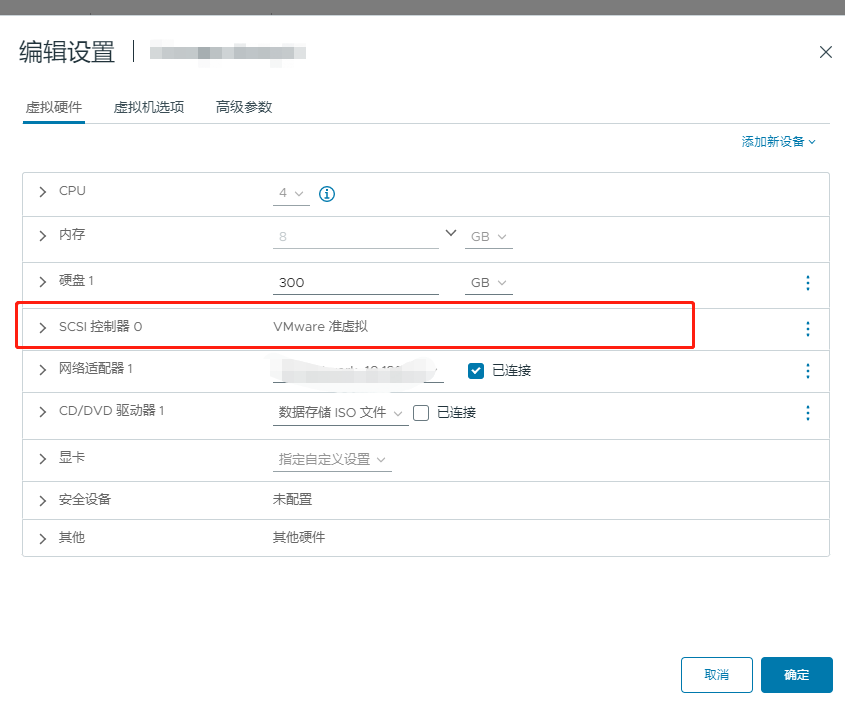Switch to the 高级参数 tab

244,107
